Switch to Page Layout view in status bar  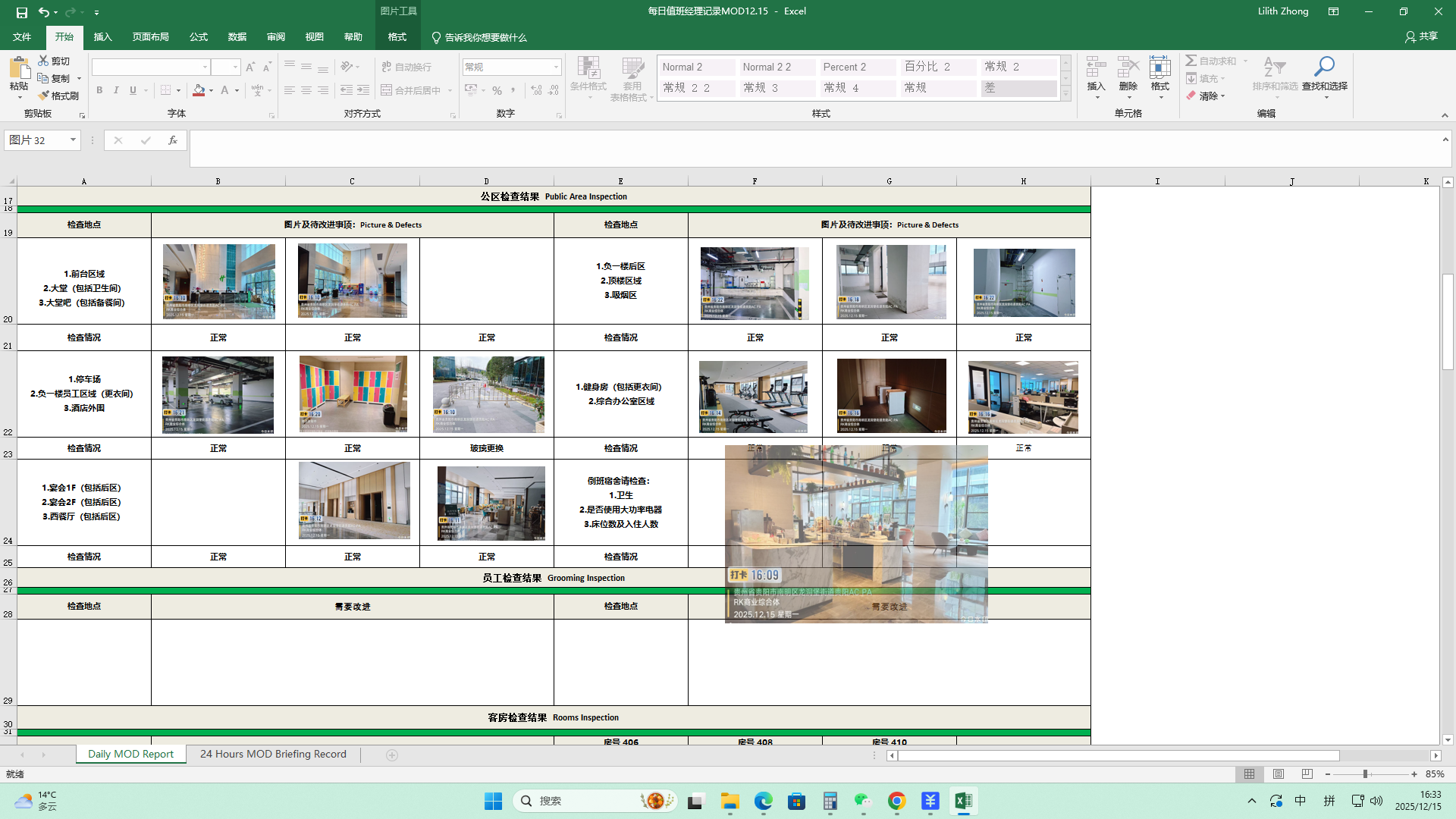(x=1279, y=774)
